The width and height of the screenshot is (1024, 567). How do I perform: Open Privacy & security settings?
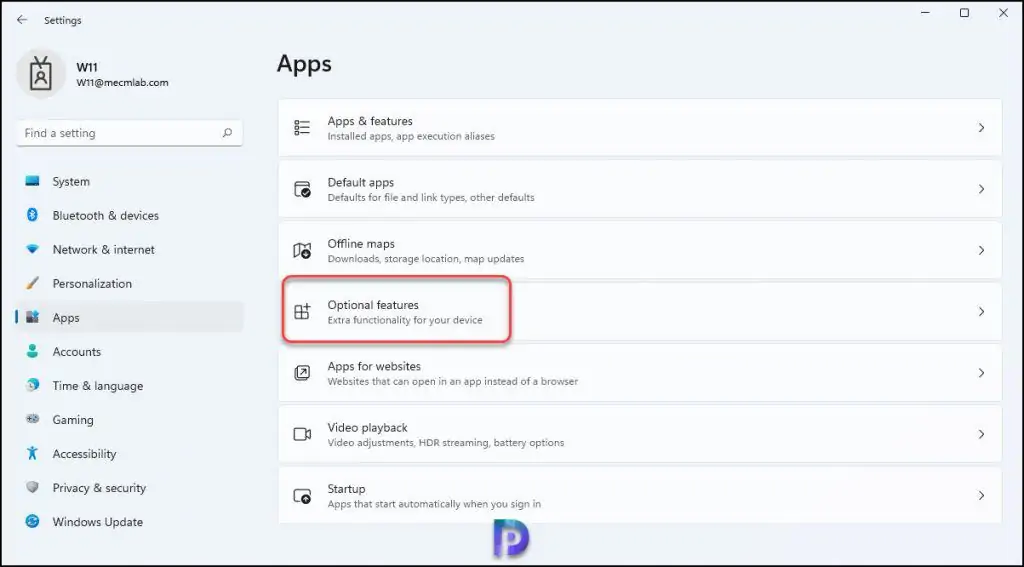coord(129,487)
